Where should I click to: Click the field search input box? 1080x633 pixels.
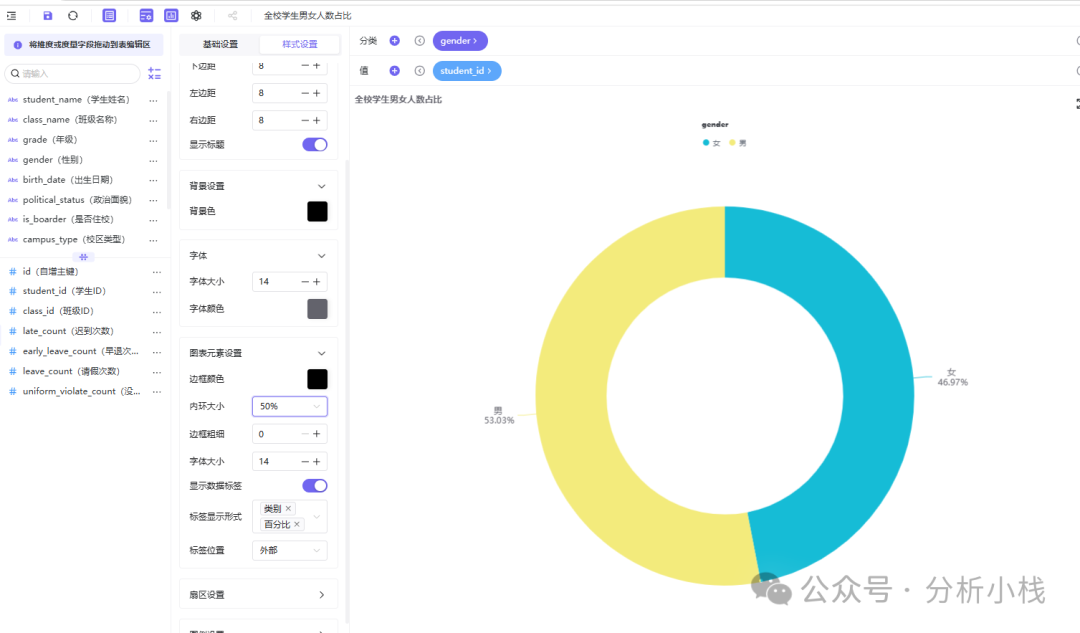pos(72,73)
